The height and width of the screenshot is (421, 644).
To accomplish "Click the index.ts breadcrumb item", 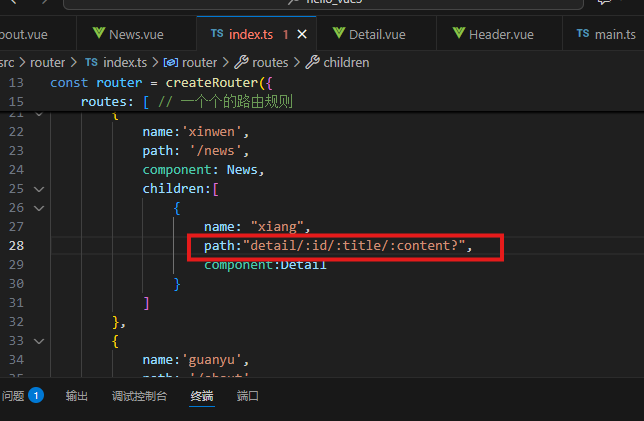I will [125, 62].
